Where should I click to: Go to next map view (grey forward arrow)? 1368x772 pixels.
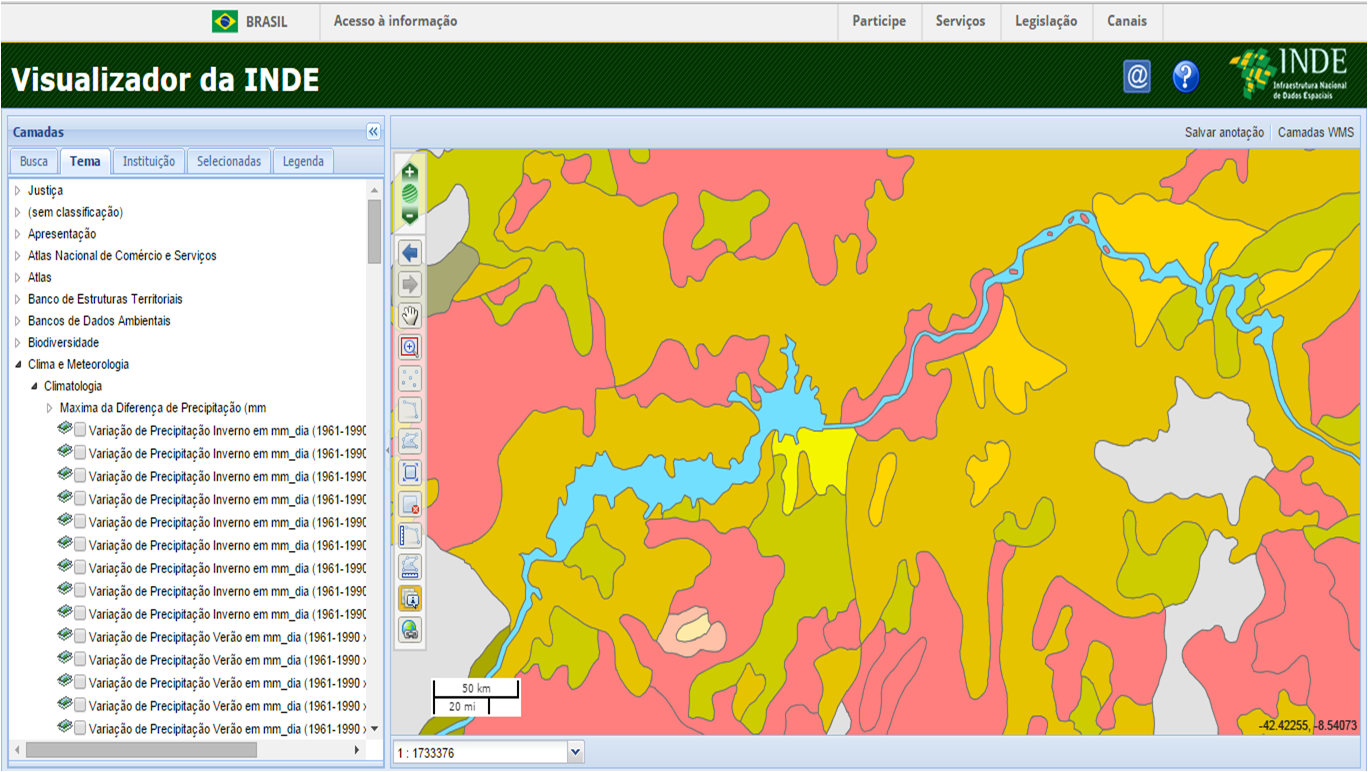pos(410,285)
